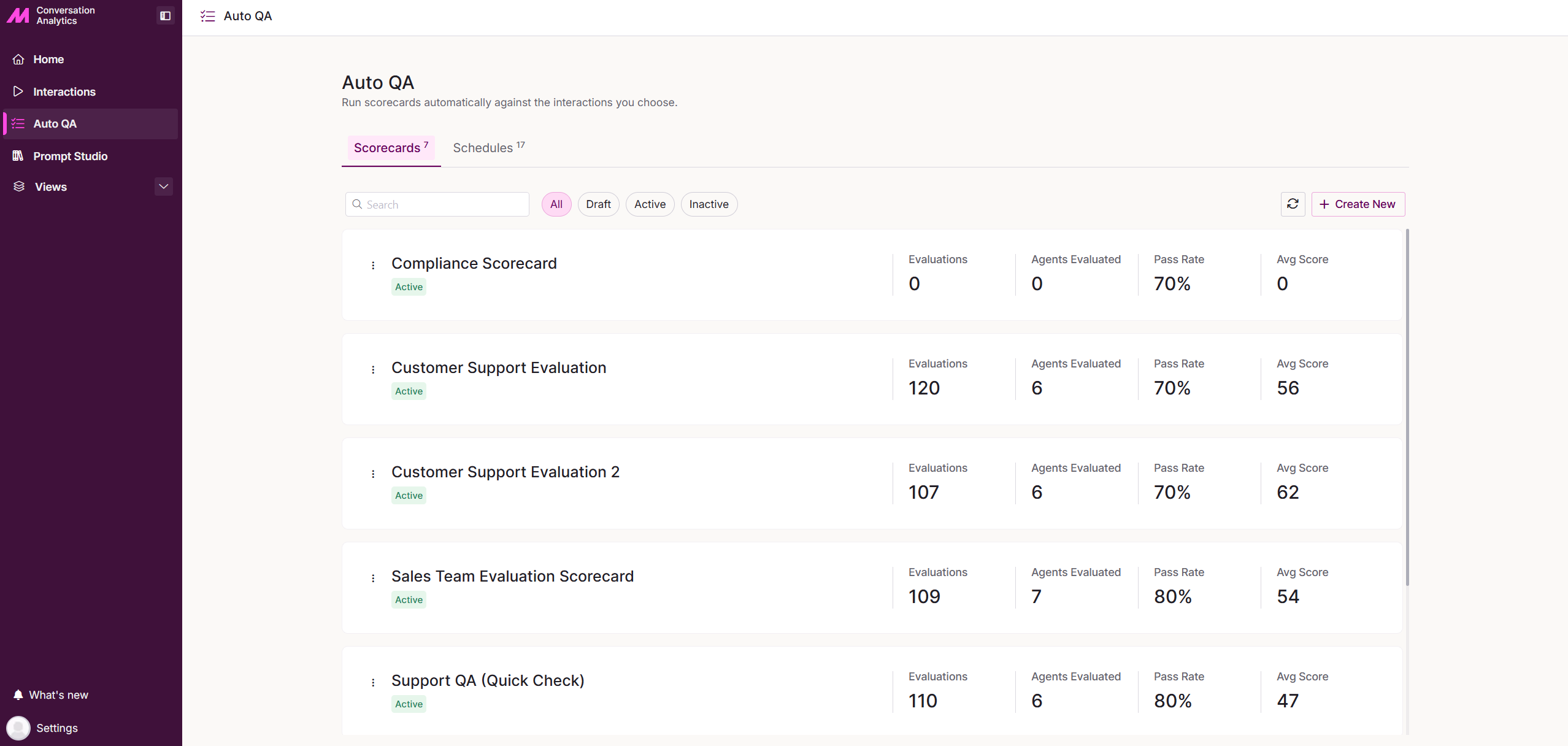Filter scorecards by Active
The image size is (1568, 746).
point(650,204)
